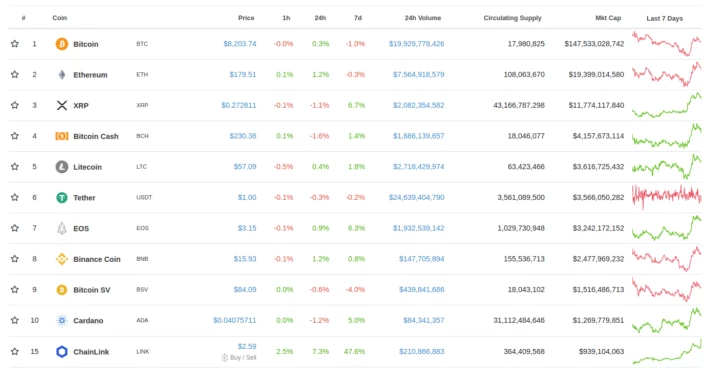Click XRP price $0.272611
Screen dimensions: 710x371
239,106
